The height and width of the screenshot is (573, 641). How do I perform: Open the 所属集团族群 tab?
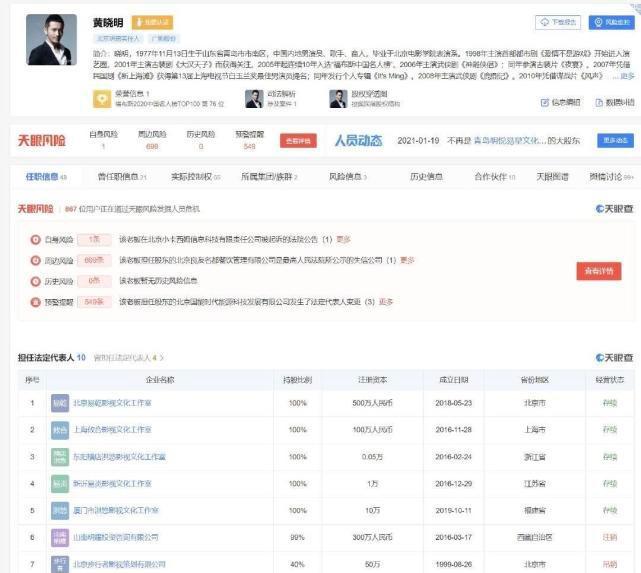[x=269, y=177]
